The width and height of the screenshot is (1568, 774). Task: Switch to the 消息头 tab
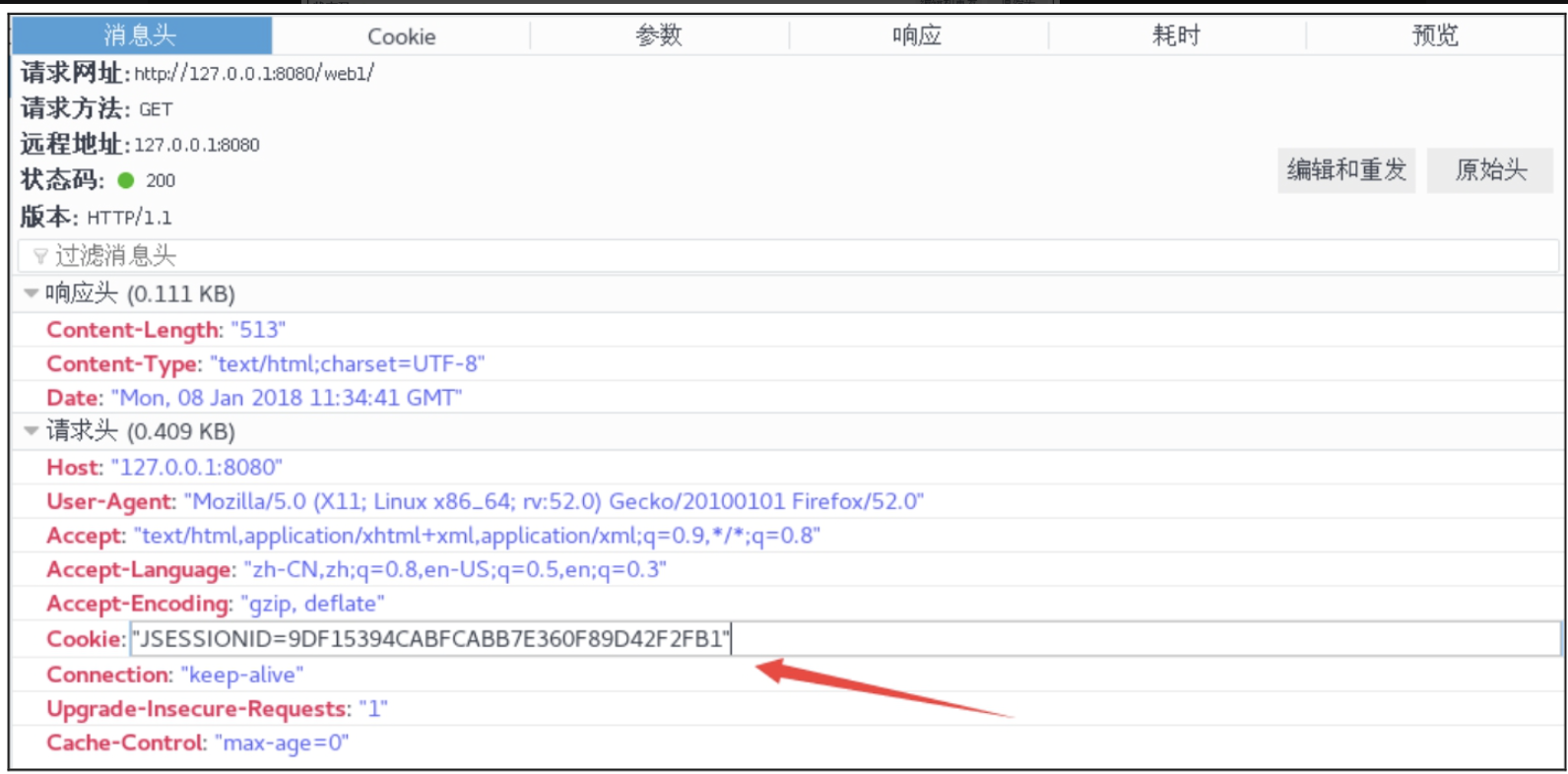[x=141, y=35]
